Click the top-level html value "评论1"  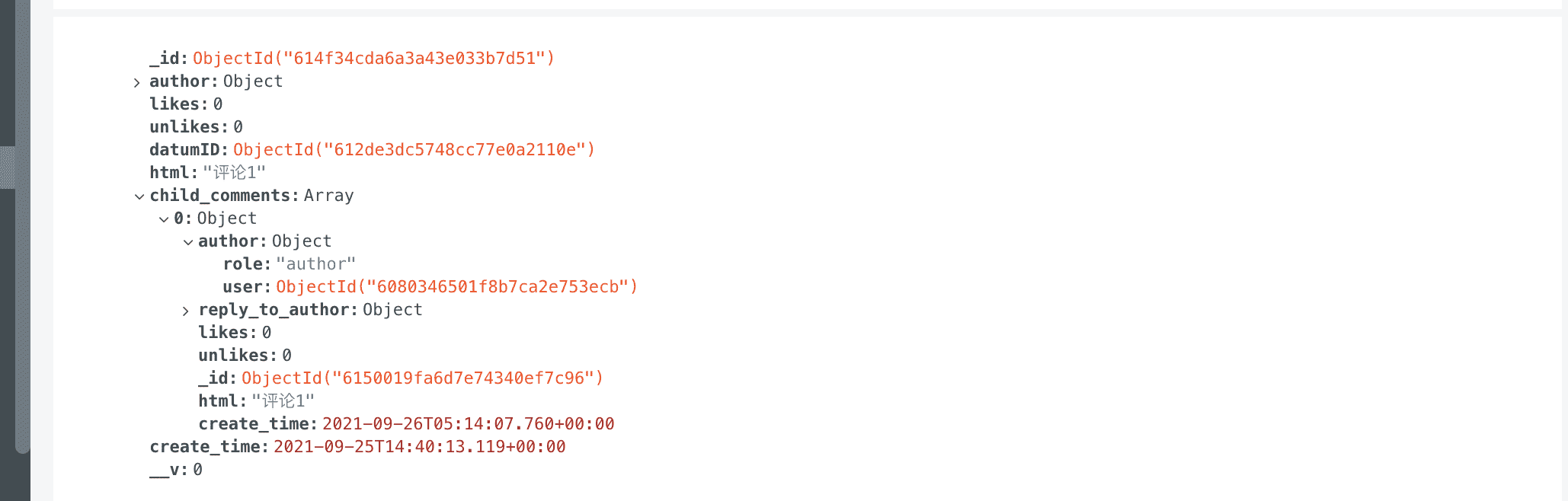pos(234,173)
